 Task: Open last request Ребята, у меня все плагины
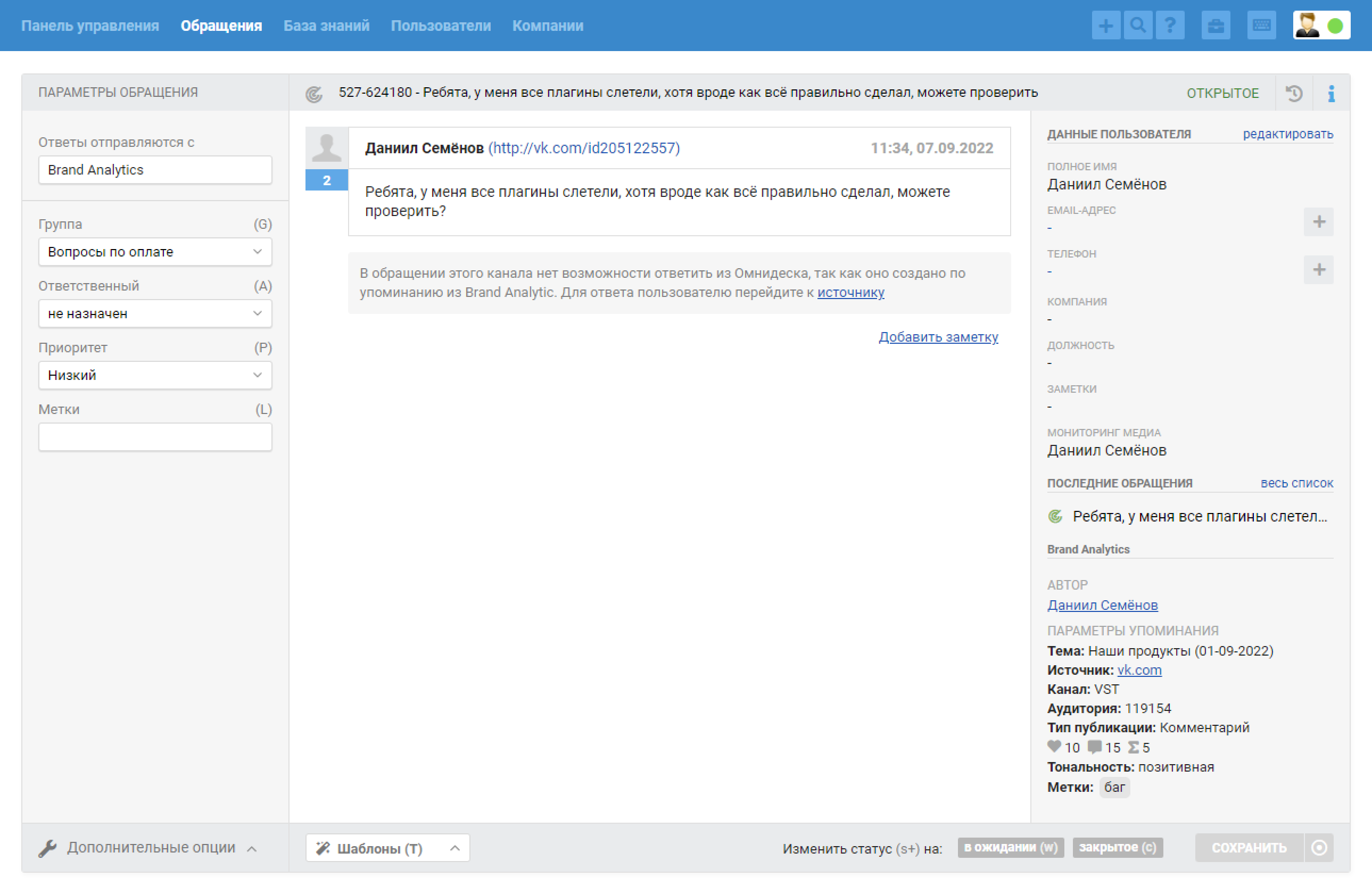tap(1200, 517)
